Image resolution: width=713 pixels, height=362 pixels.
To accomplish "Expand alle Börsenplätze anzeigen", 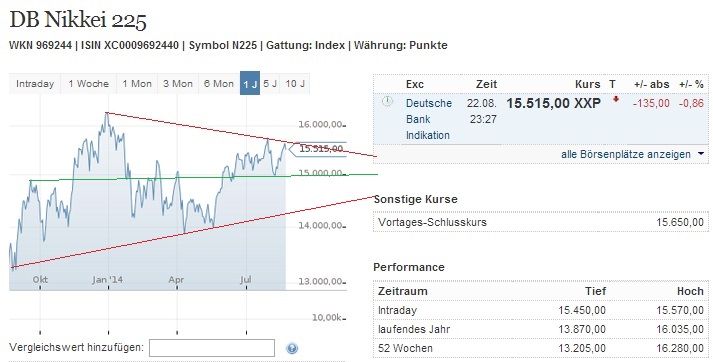I will 633,154.
